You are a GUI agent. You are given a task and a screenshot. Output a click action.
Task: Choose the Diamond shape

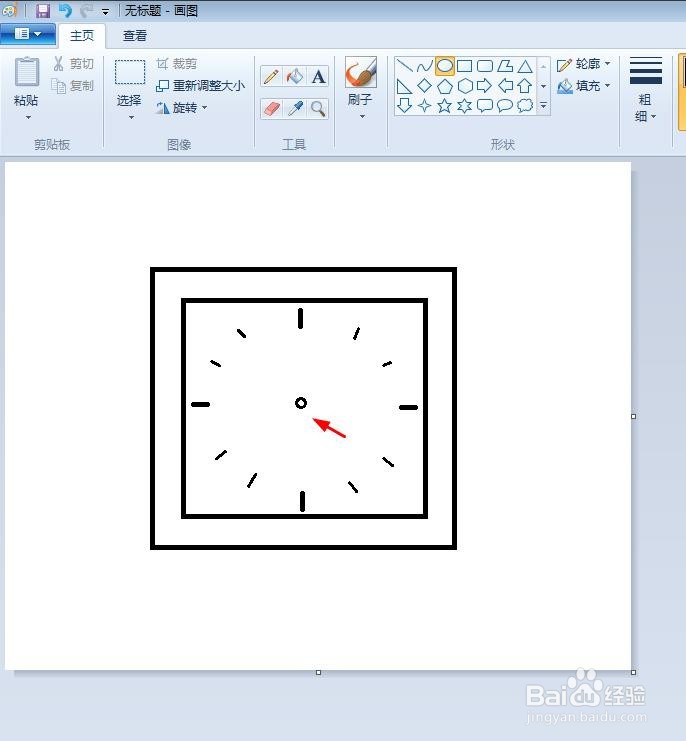click(424, 86)
